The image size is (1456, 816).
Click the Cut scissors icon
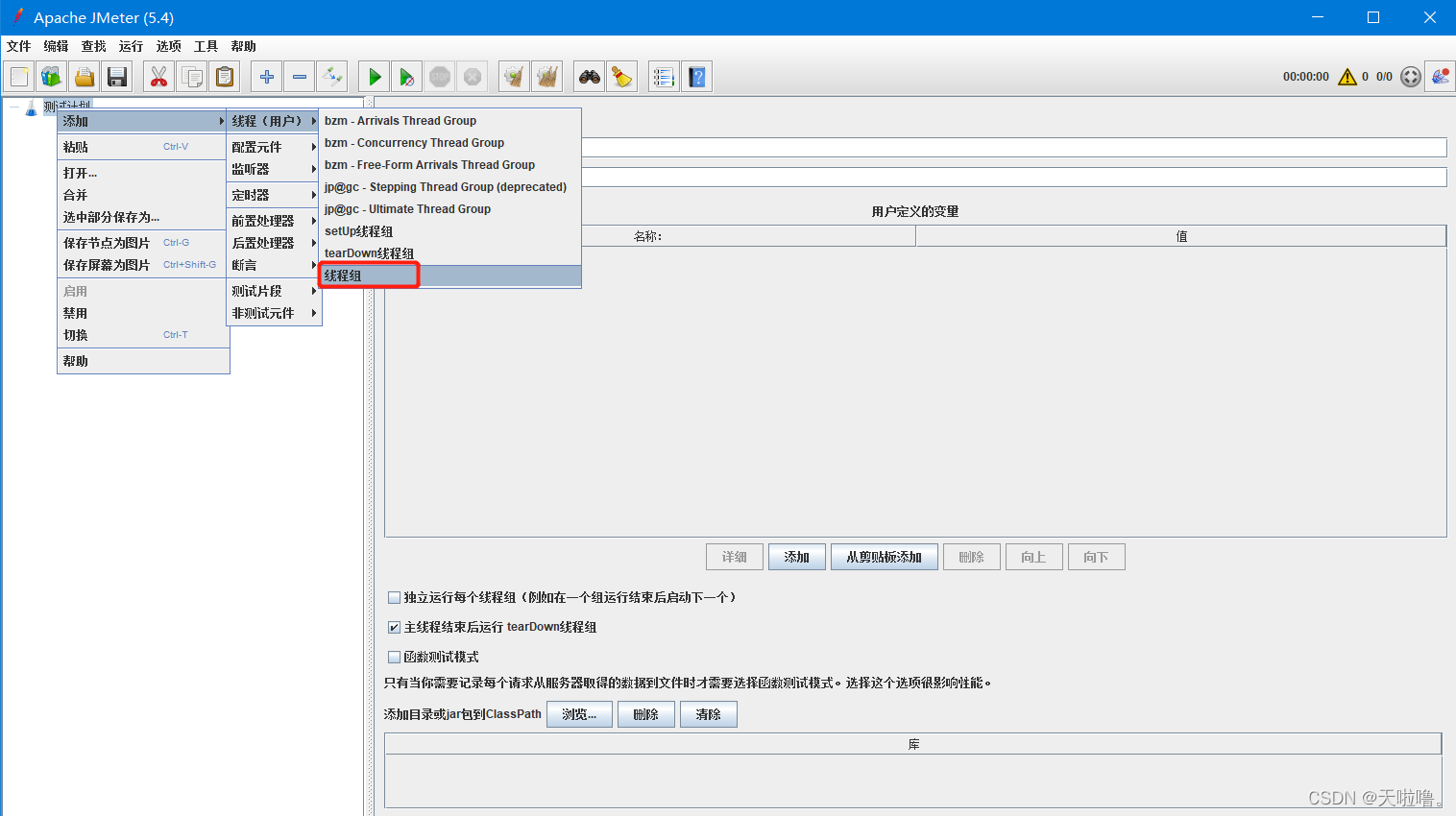[x=158, y=77]
